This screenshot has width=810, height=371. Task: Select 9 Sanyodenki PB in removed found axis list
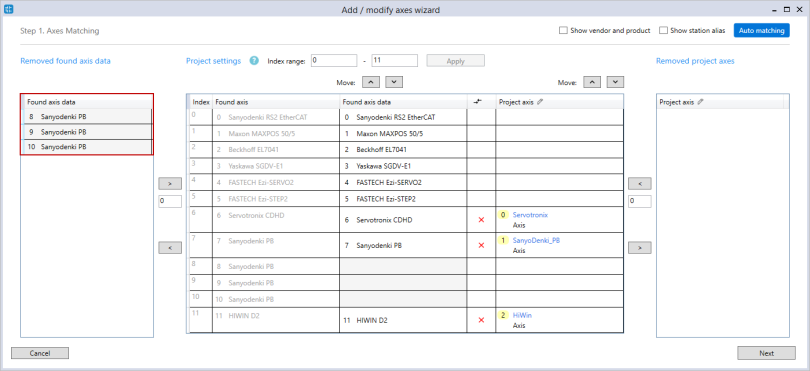87,132
